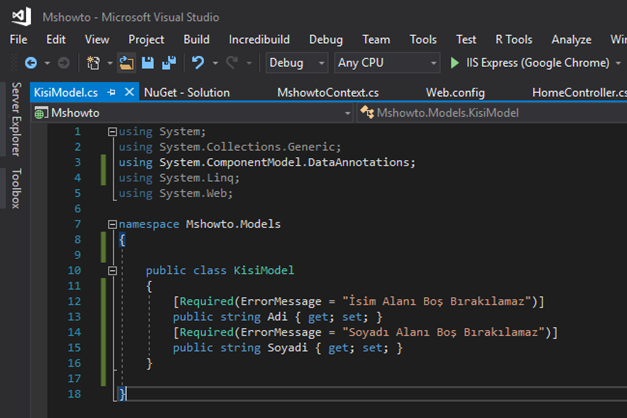Click the KisiModel class icon in navigation bar

[367, 112]
